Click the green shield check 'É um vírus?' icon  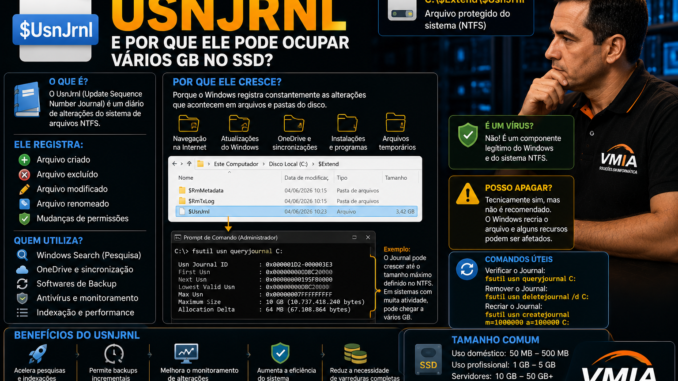[x=468, y=135]
